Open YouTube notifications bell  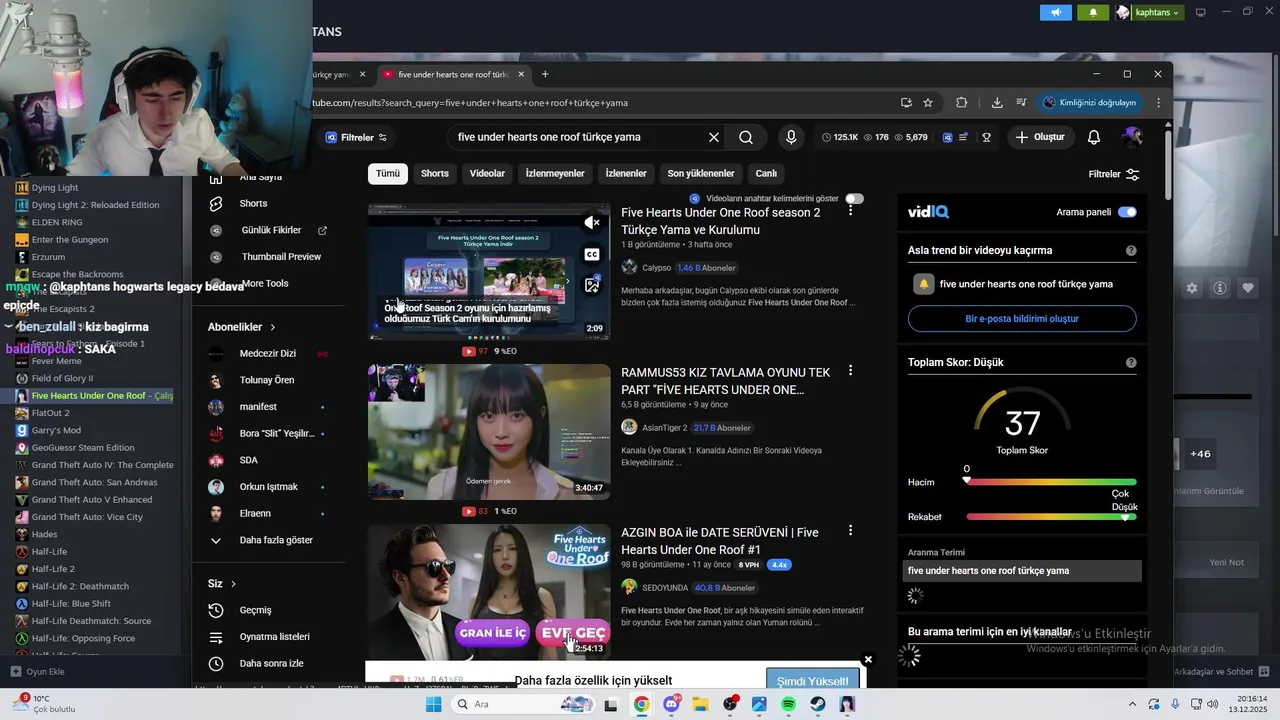click(x=1094, y=137)
